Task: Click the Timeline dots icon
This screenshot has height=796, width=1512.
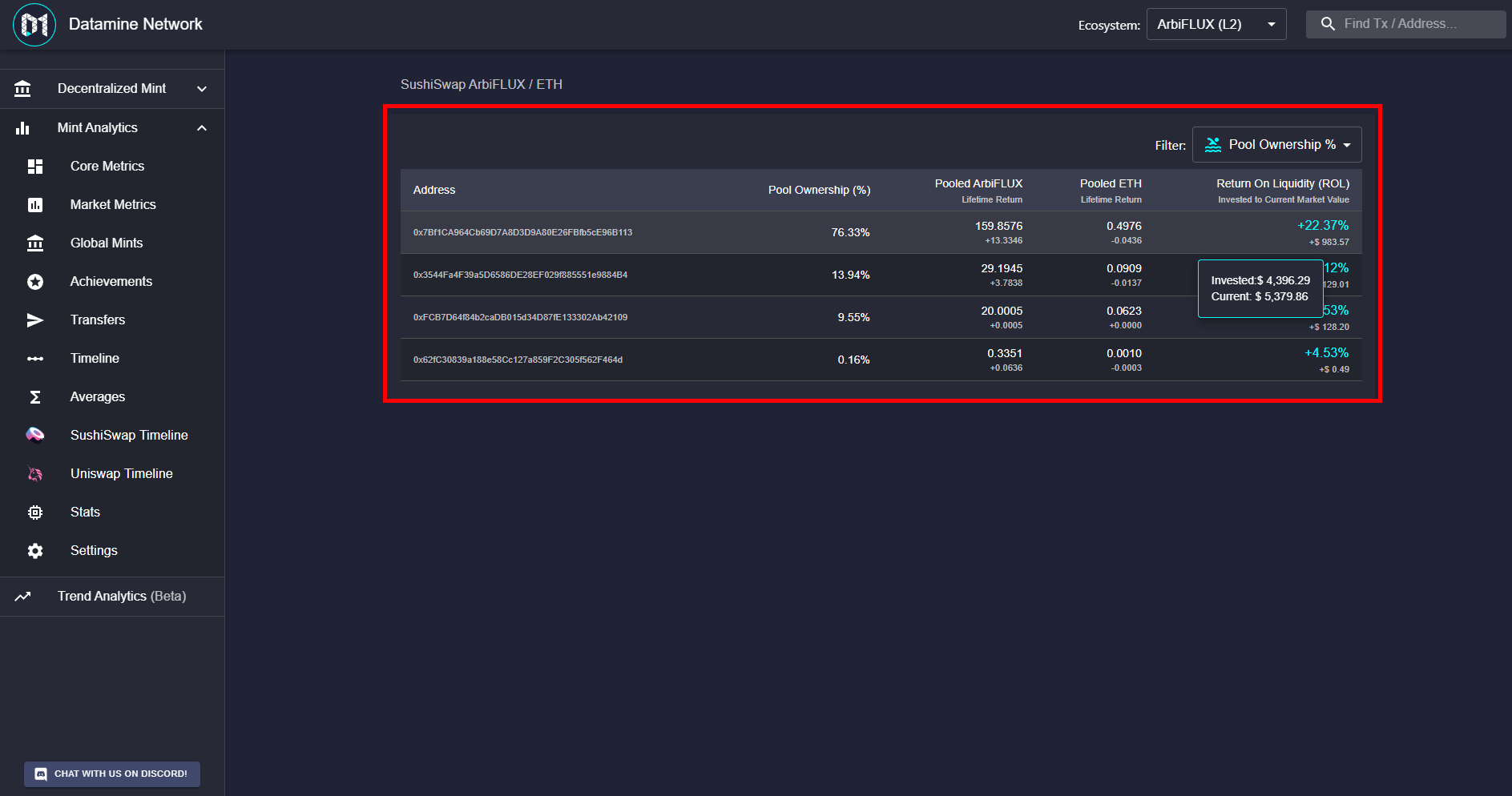Action: [x=35, y=359]
